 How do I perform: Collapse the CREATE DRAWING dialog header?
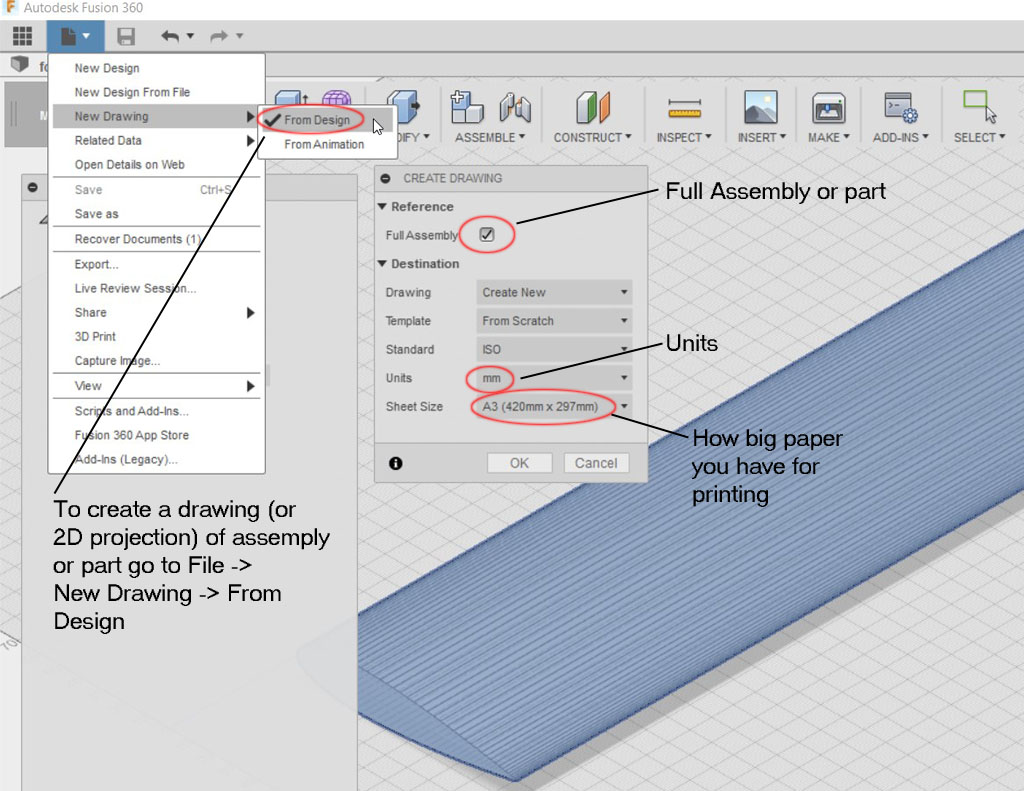(x=385, y=178)
